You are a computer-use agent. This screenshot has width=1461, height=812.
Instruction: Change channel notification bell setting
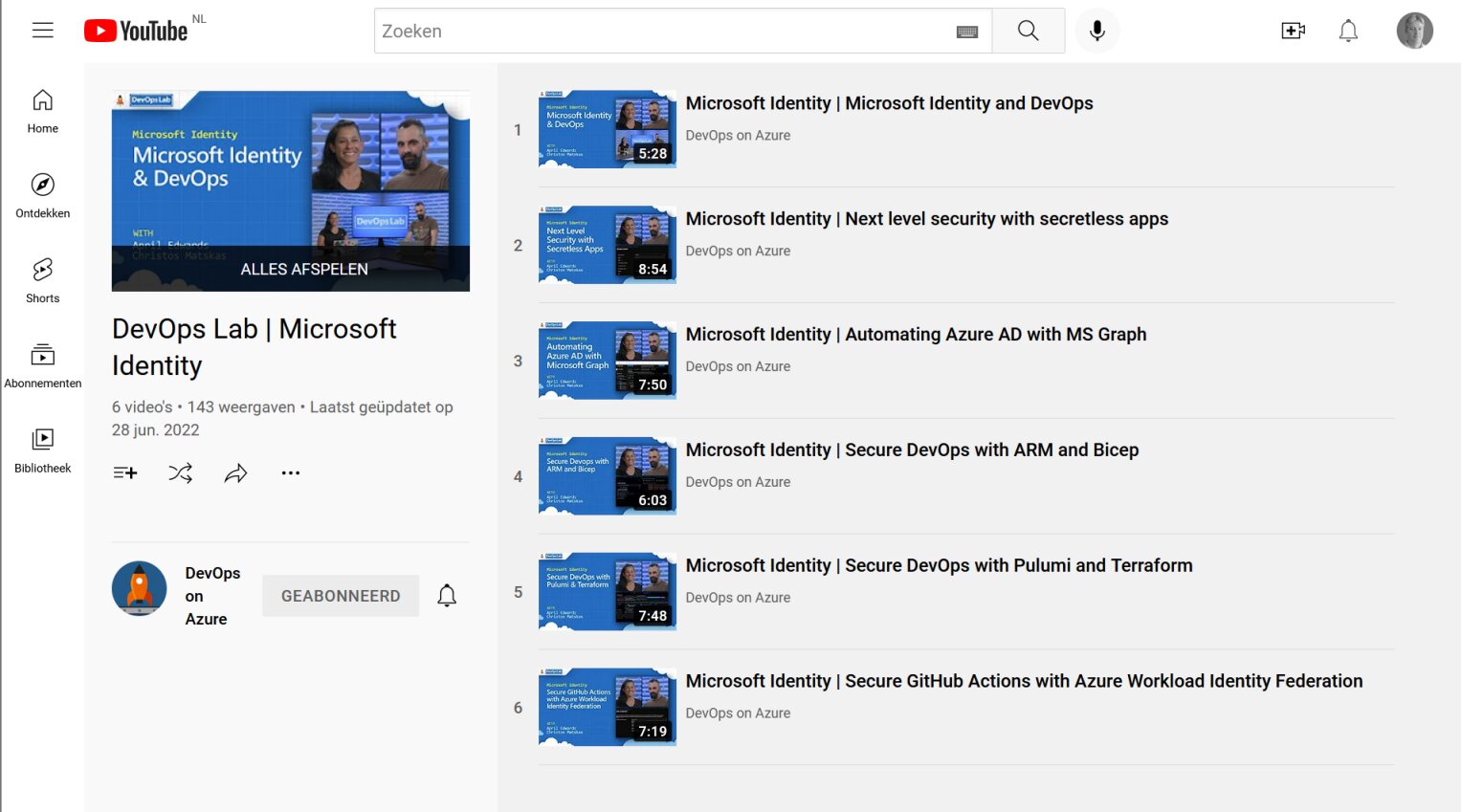[447, 596]
